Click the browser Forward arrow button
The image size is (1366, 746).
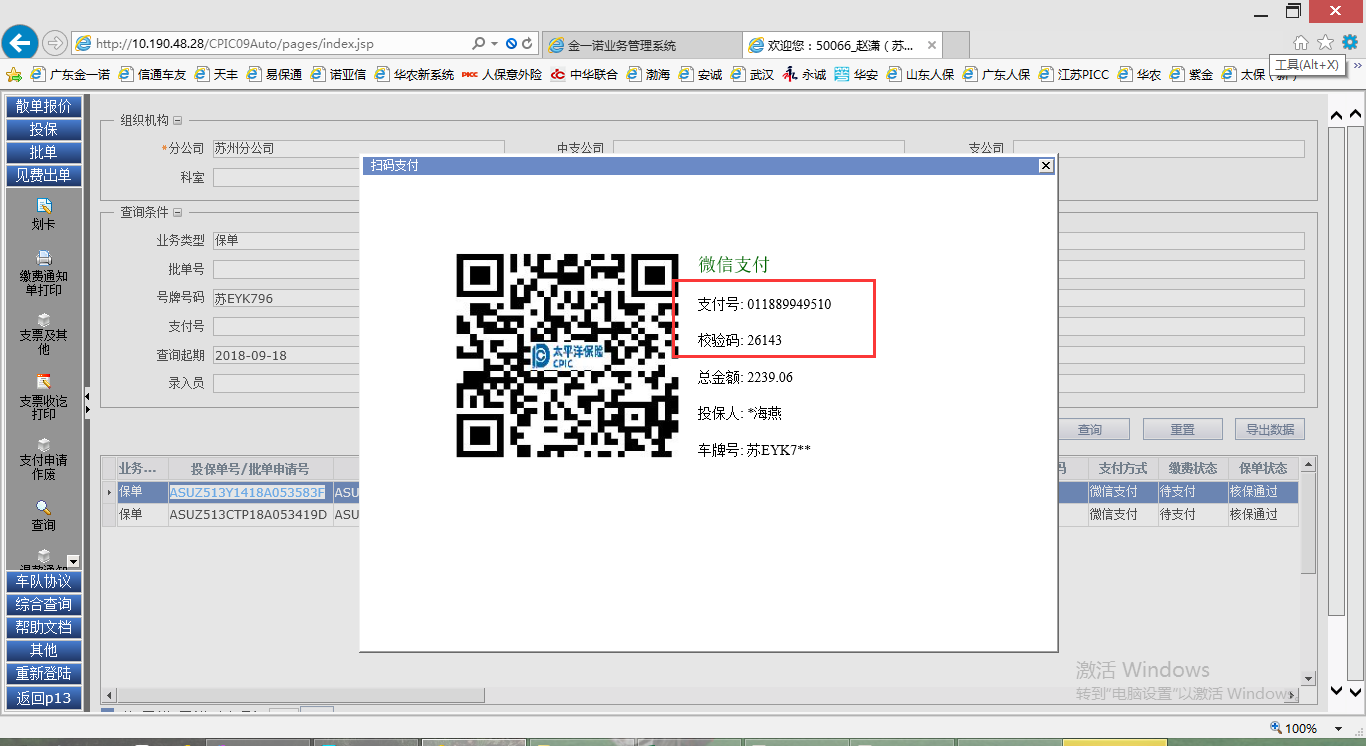(x=55, y=44)
